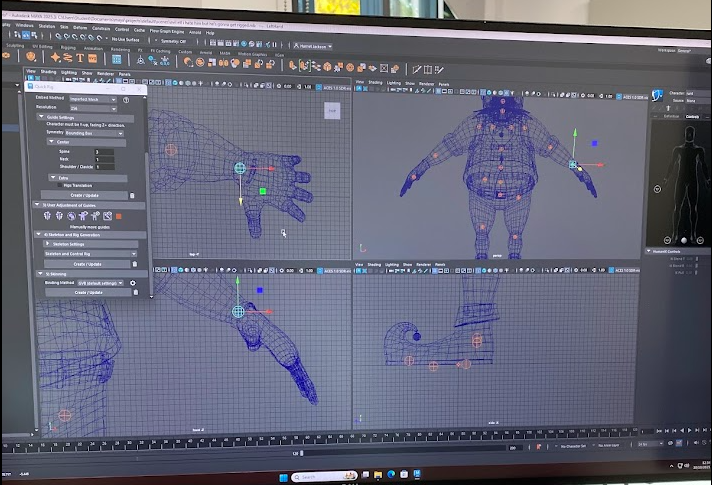Toggle the pause viewport icon in status line

[x=274, y=45]
